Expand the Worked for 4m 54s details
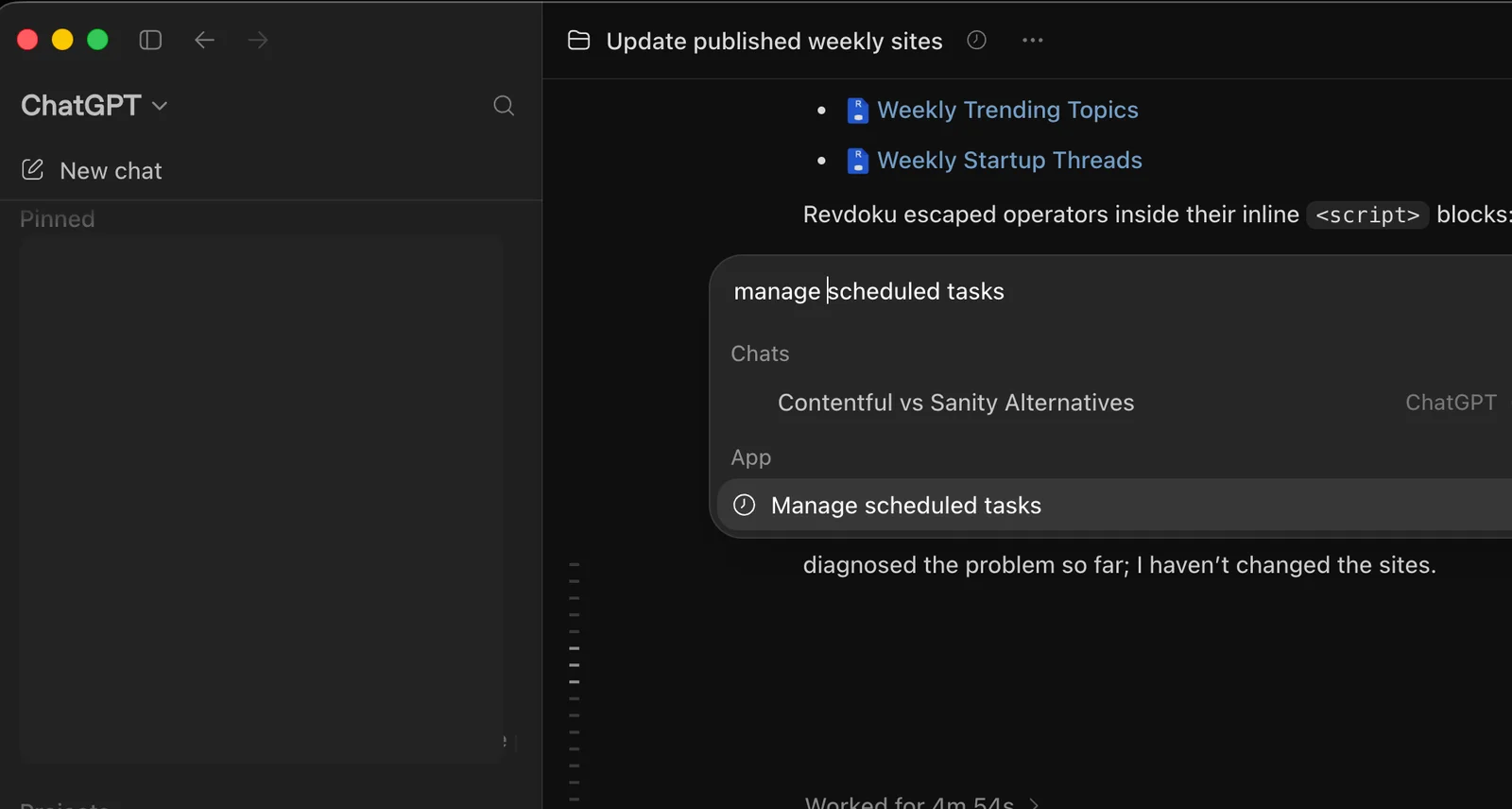The image size is (1512, 809). click(921, 802)
